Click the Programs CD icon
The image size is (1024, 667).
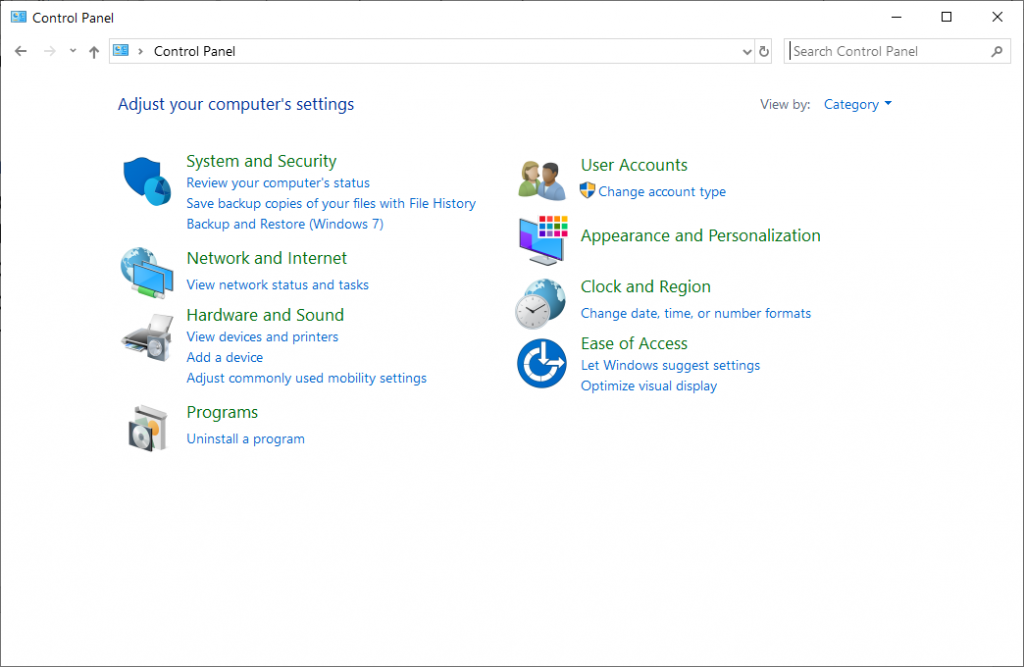pyautogui.click(x=146, y=427)
